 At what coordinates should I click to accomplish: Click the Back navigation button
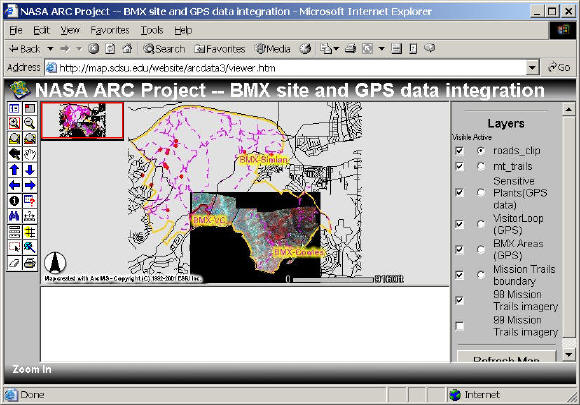tap(25, 48)
